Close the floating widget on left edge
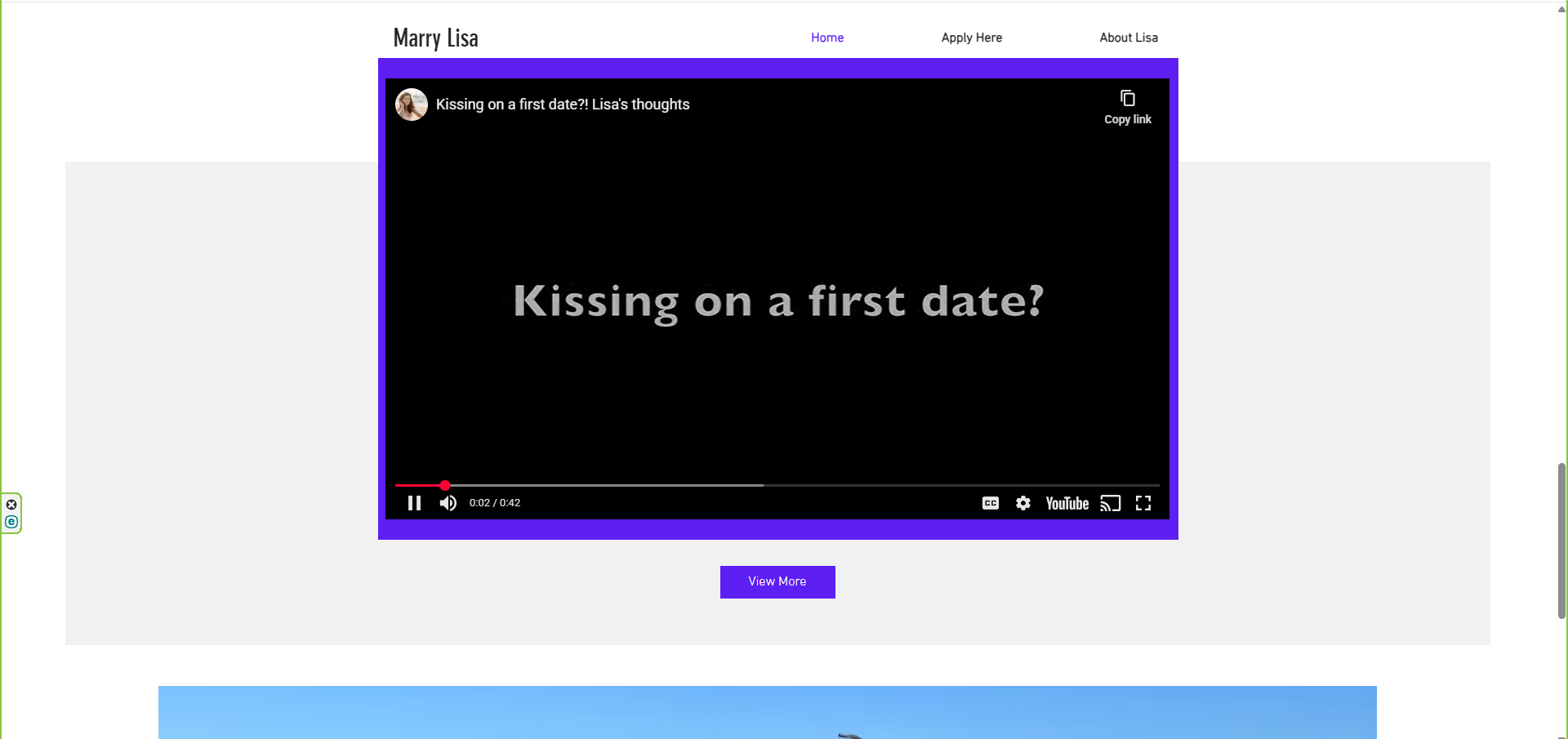 coord(11,505)
